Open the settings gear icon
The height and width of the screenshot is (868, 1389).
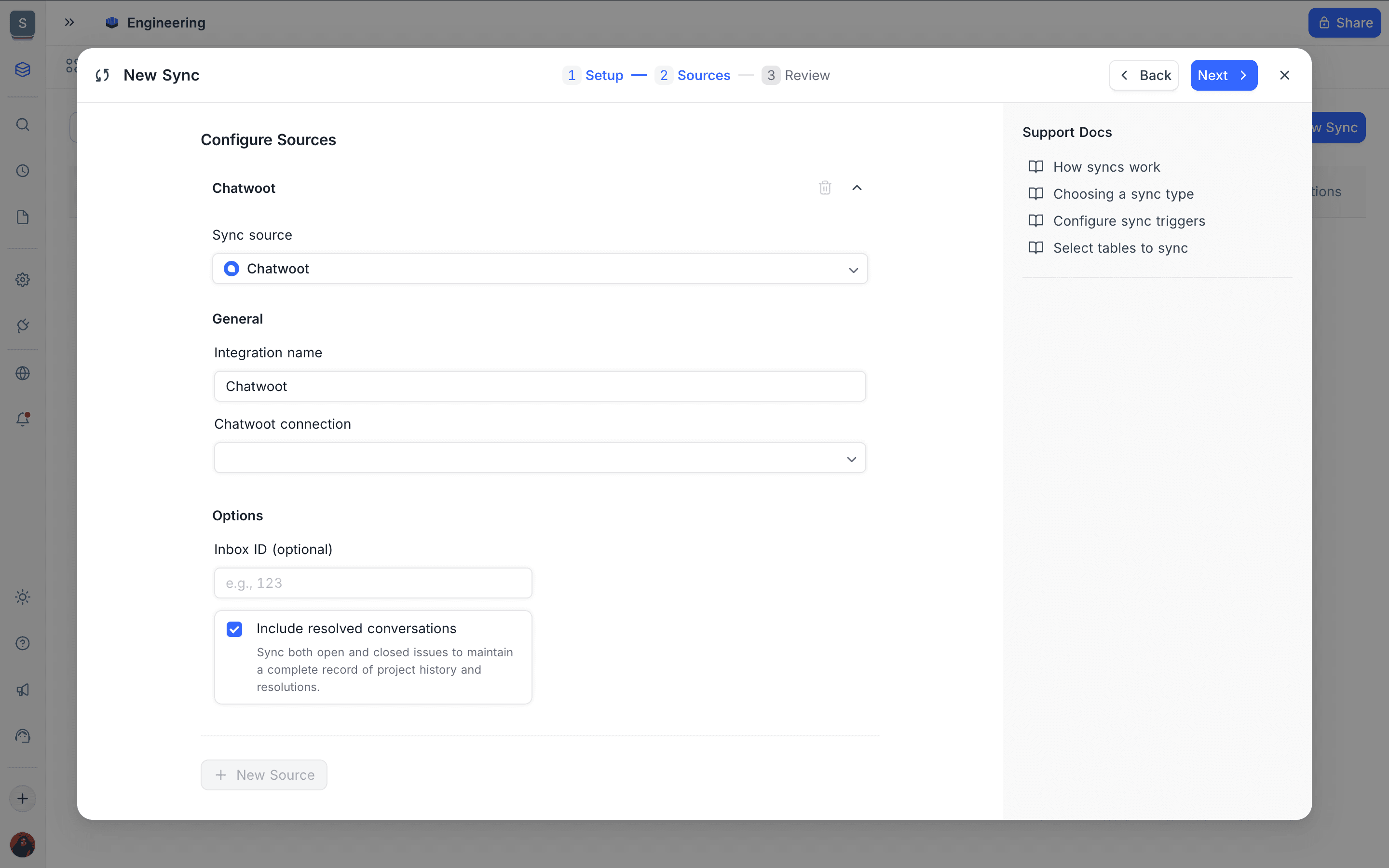(x=23, y=280)
